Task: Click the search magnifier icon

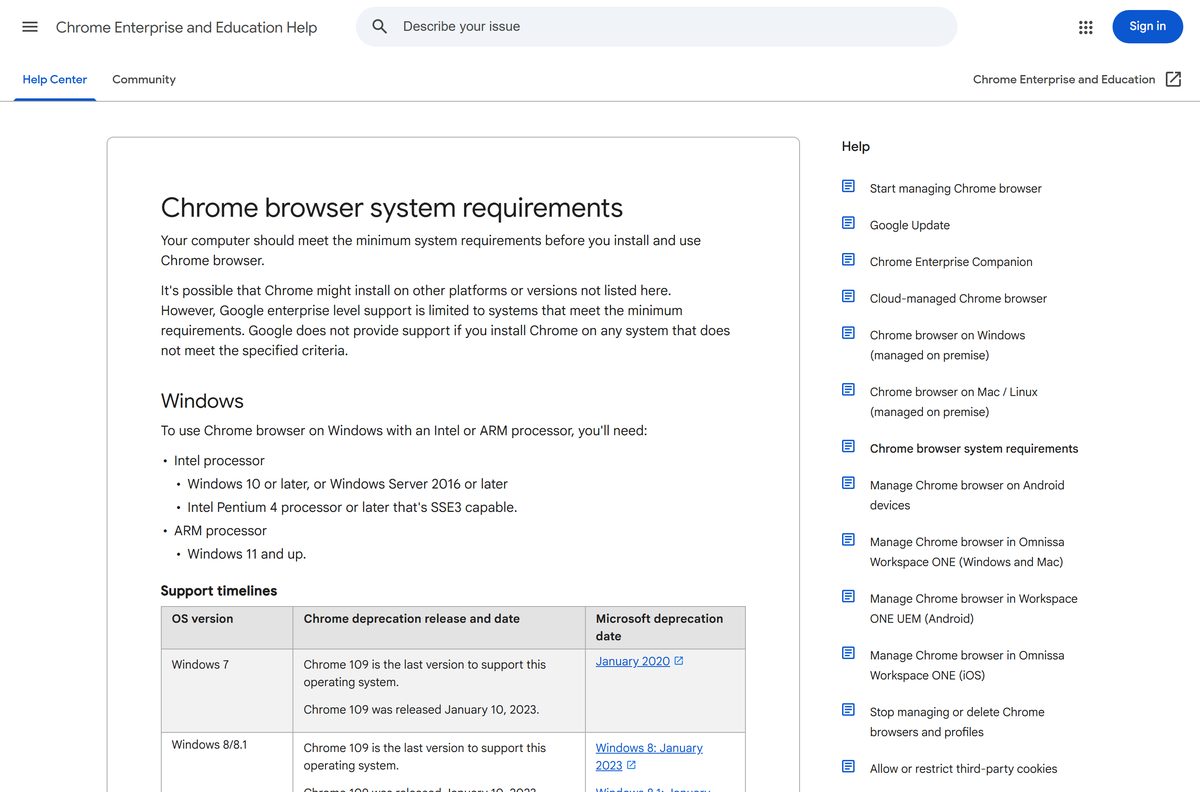Action: (x=380, y=27)
